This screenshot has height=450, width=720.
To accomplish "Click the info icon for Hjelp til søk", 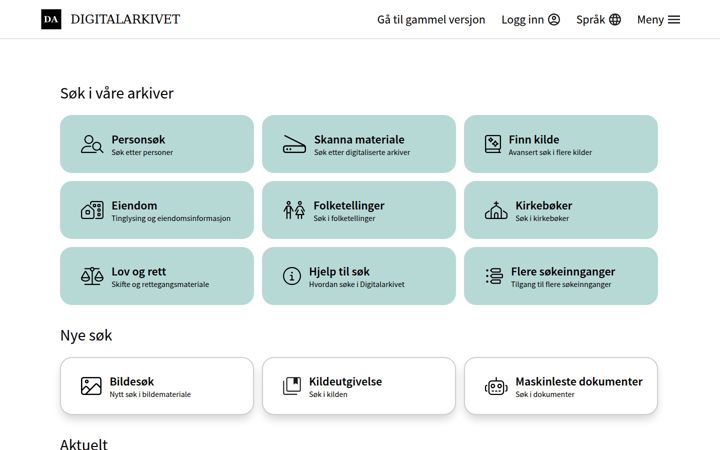I will click(x=292, y=276).
